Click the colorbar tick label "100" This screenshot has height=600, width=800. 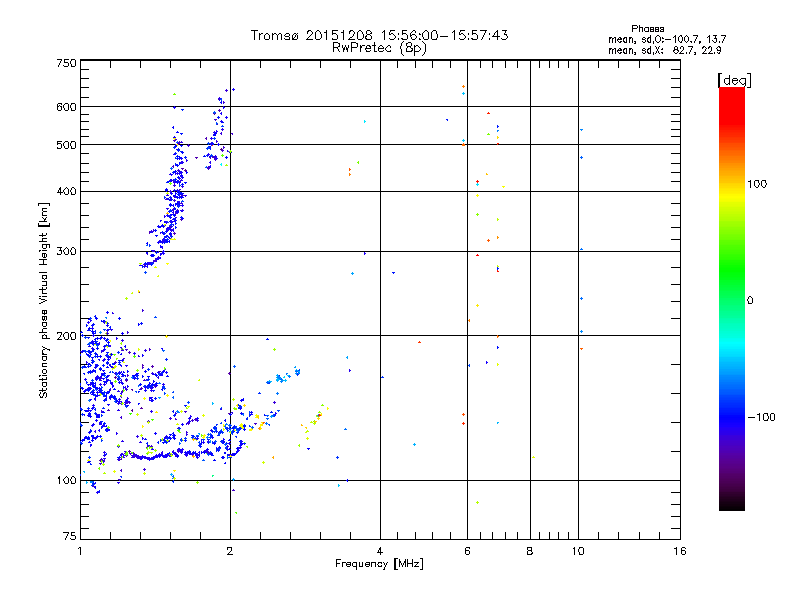click(x=757, y=184)
